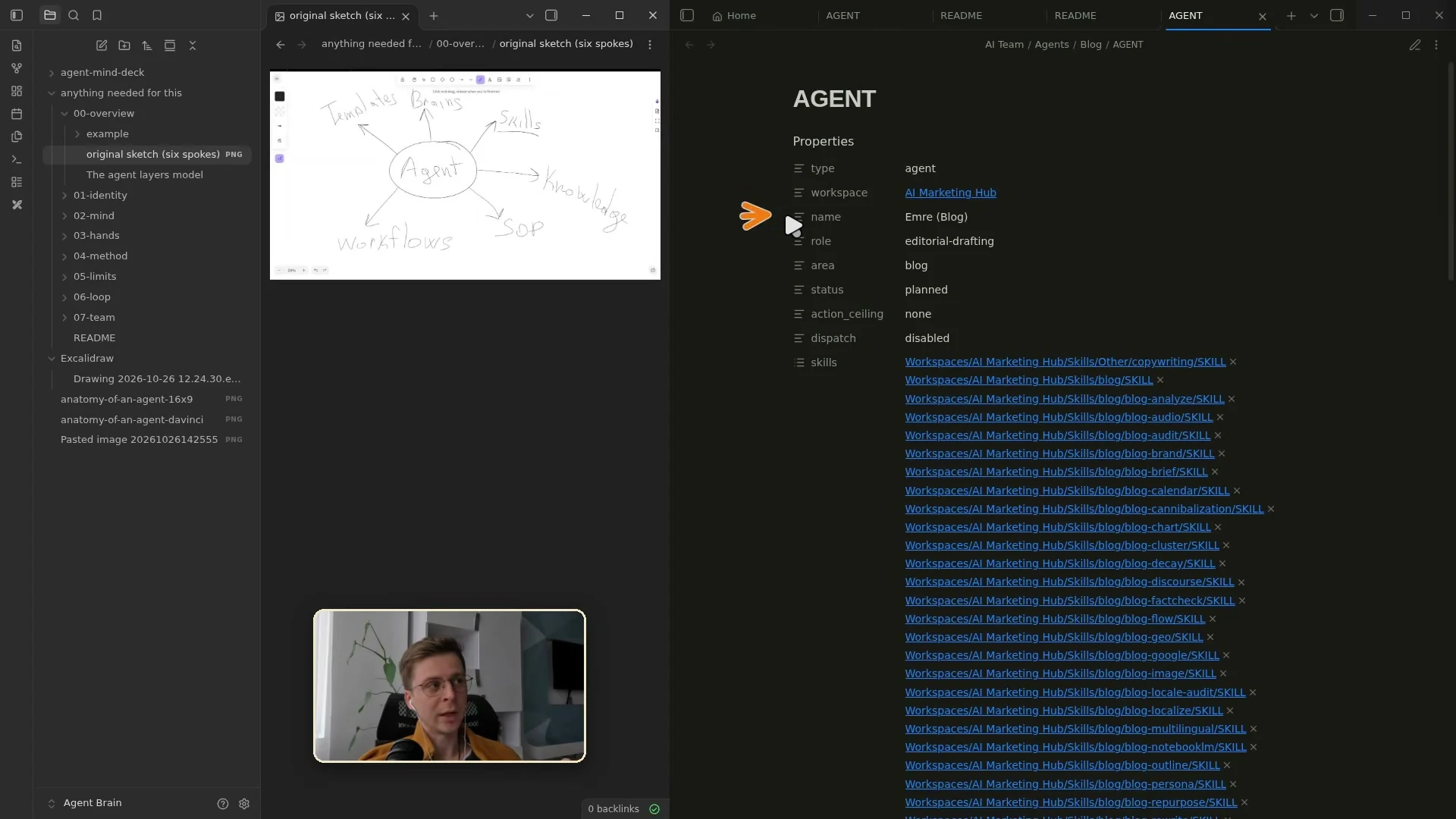Create a new folder icon

(124, 45)
